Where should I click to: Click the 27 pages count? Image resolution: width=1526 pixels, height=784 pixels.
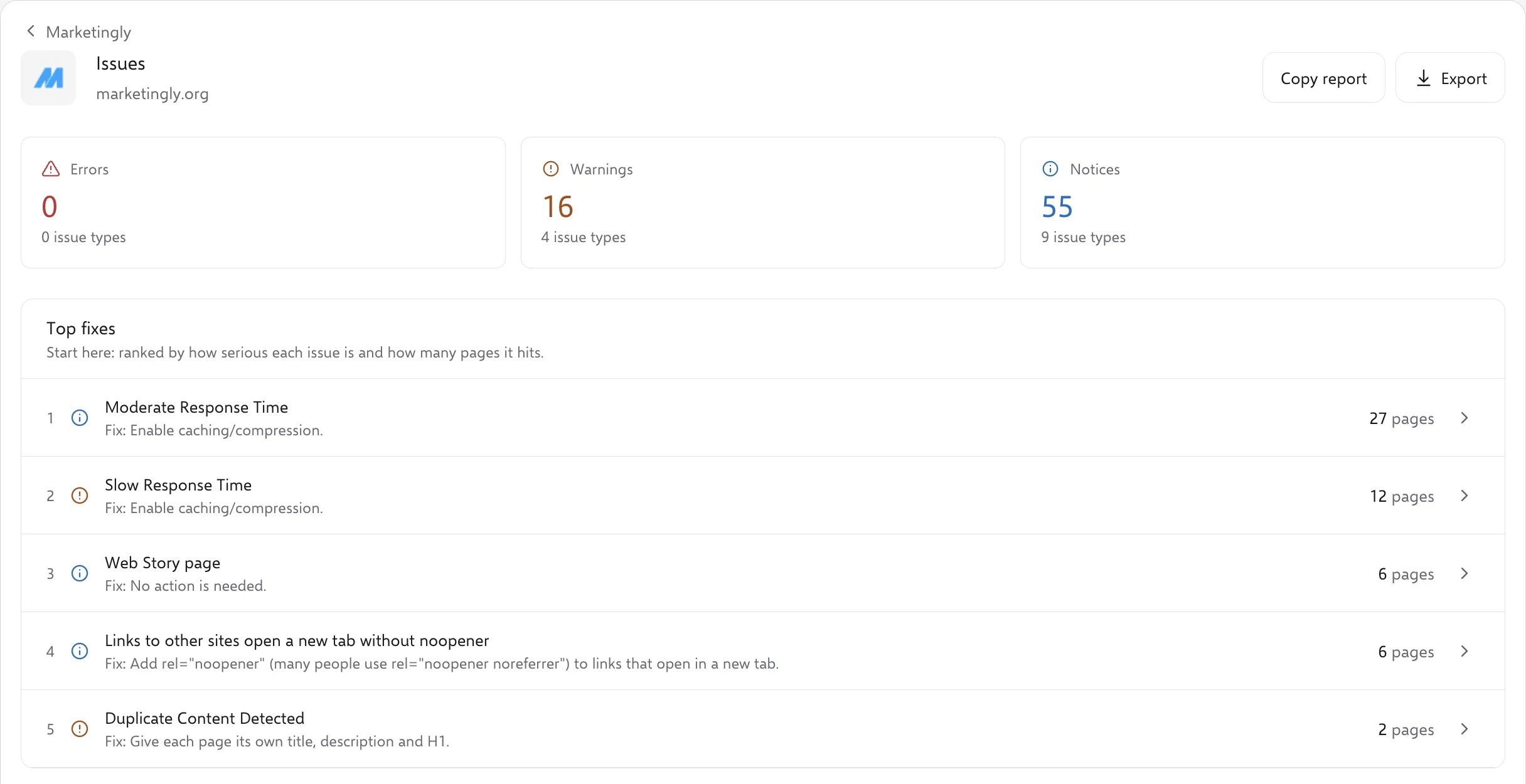pos(1402,418)
